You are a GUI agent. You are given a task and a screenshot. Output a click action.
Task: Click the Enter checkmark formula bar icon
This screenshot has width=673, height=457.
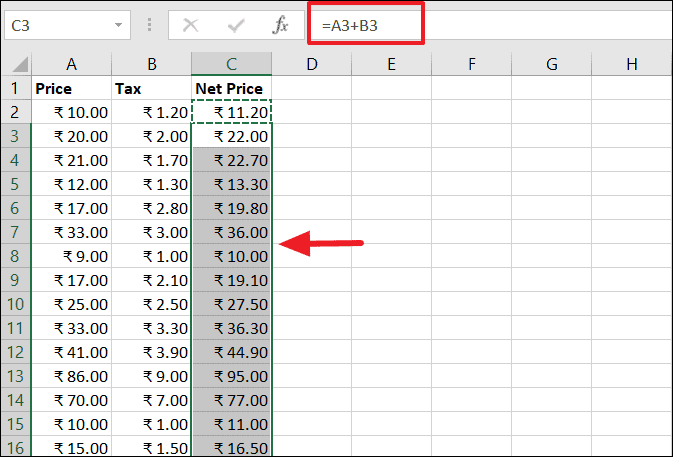[x=236, y=25]
